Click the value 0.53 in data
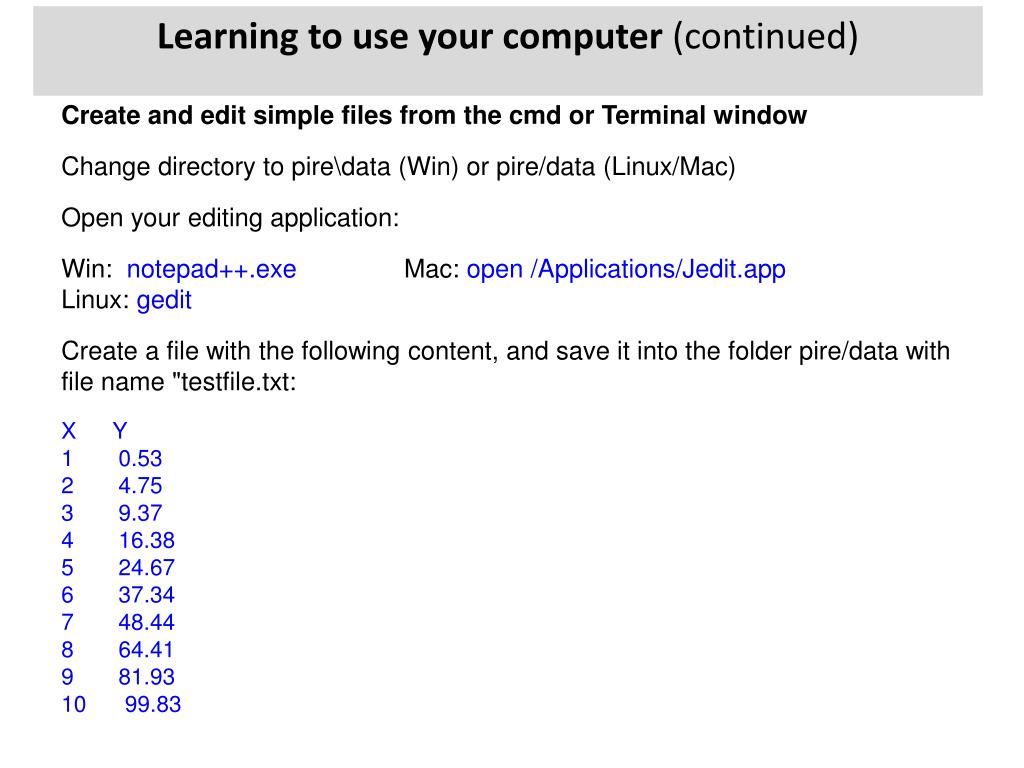Screen dimensions: 1024x768 click(x=140, y=458)
